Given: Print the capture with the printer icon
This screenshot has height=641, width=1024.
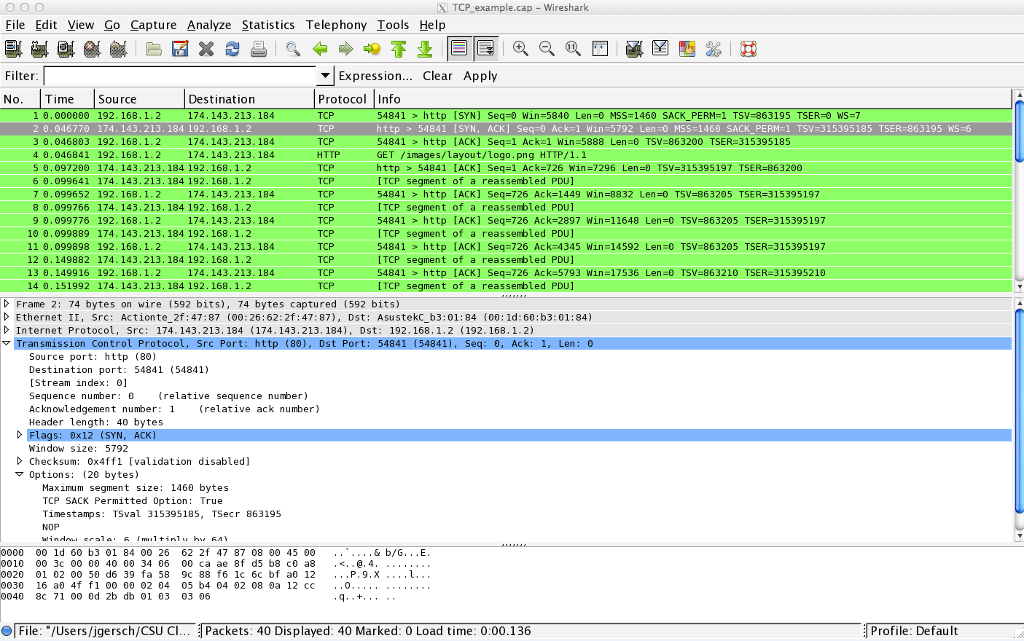Looking at the screenshot, I should [x=259, y=48].
